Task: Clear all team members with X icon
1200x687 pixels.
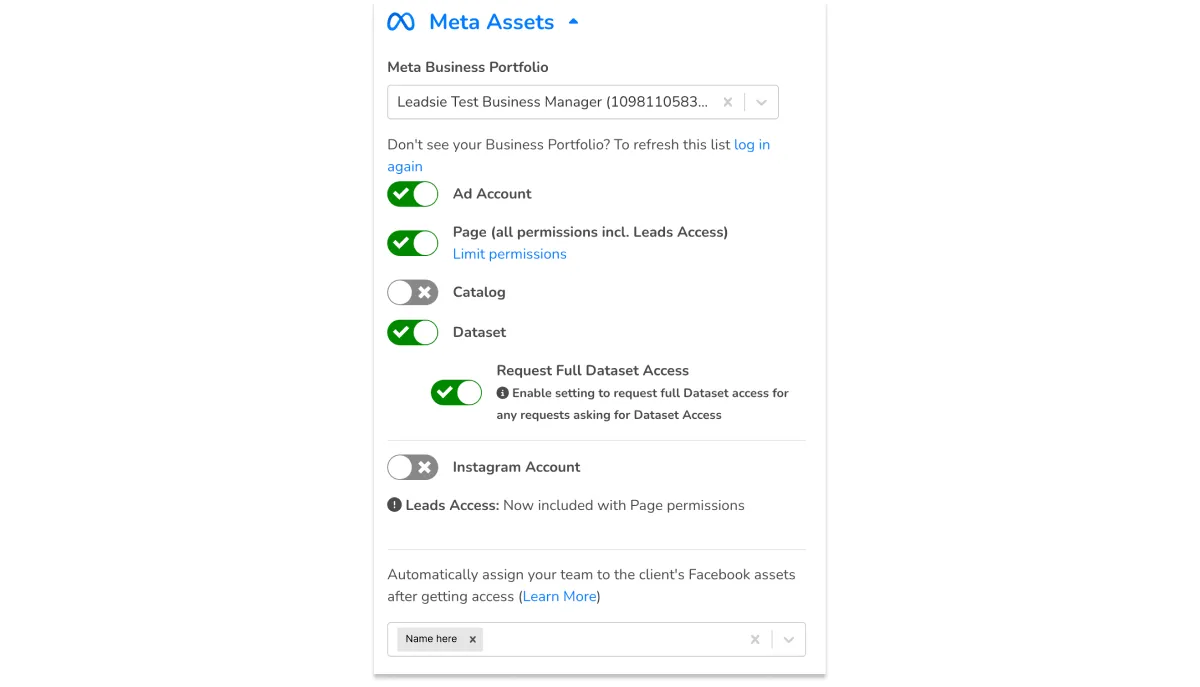Action: click(755, 639)
